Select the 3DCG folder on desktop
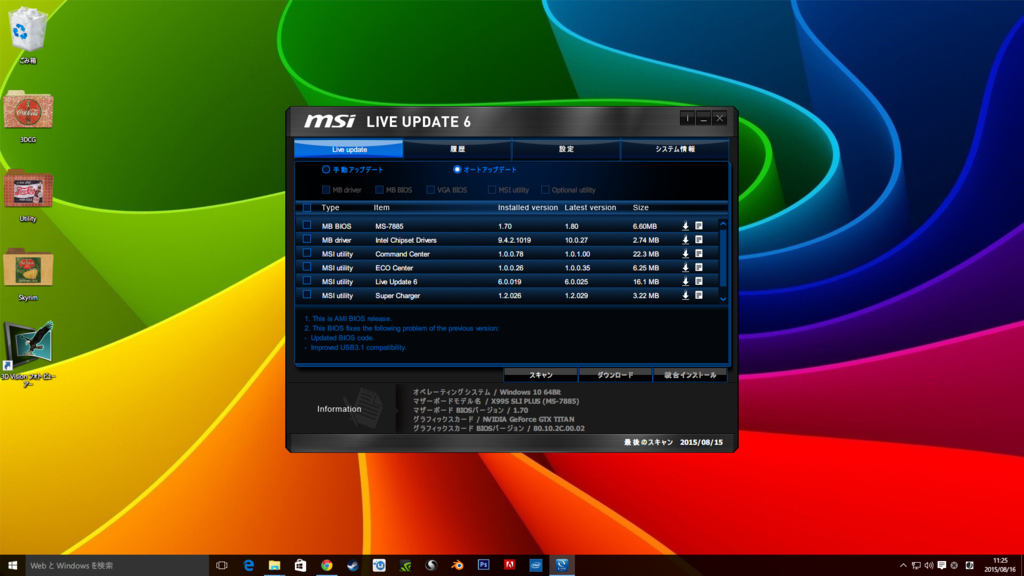 point(27,116)
